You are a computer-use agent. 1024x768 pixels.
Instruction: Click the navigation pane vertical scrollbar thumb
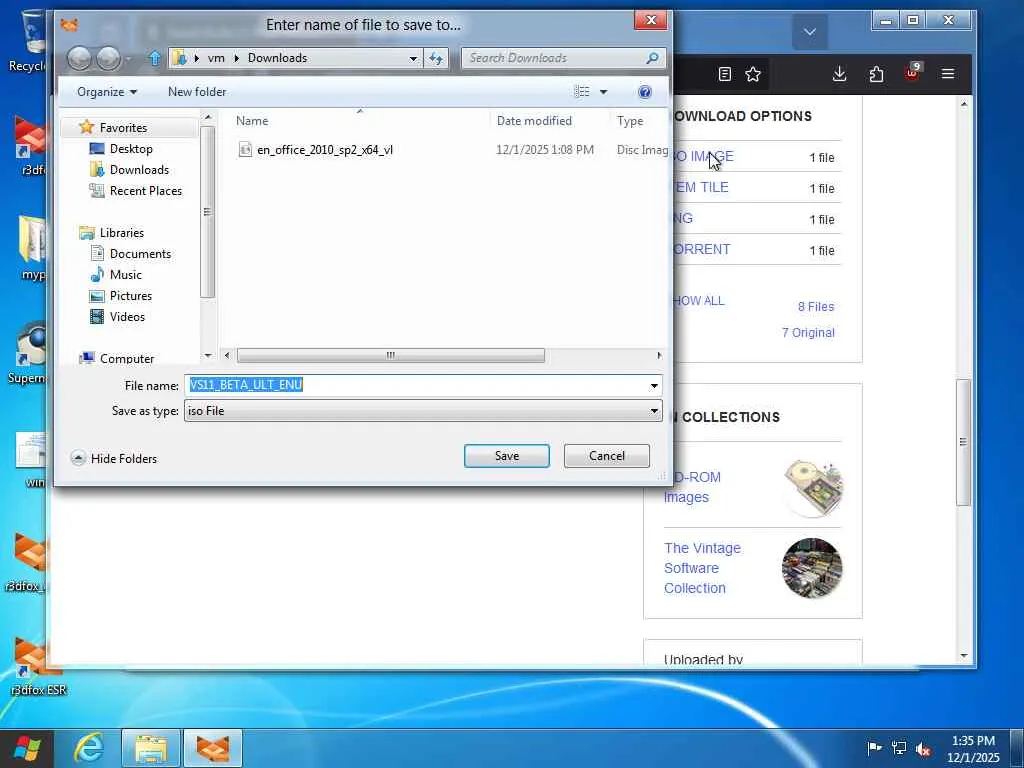[x=207, y=212]
